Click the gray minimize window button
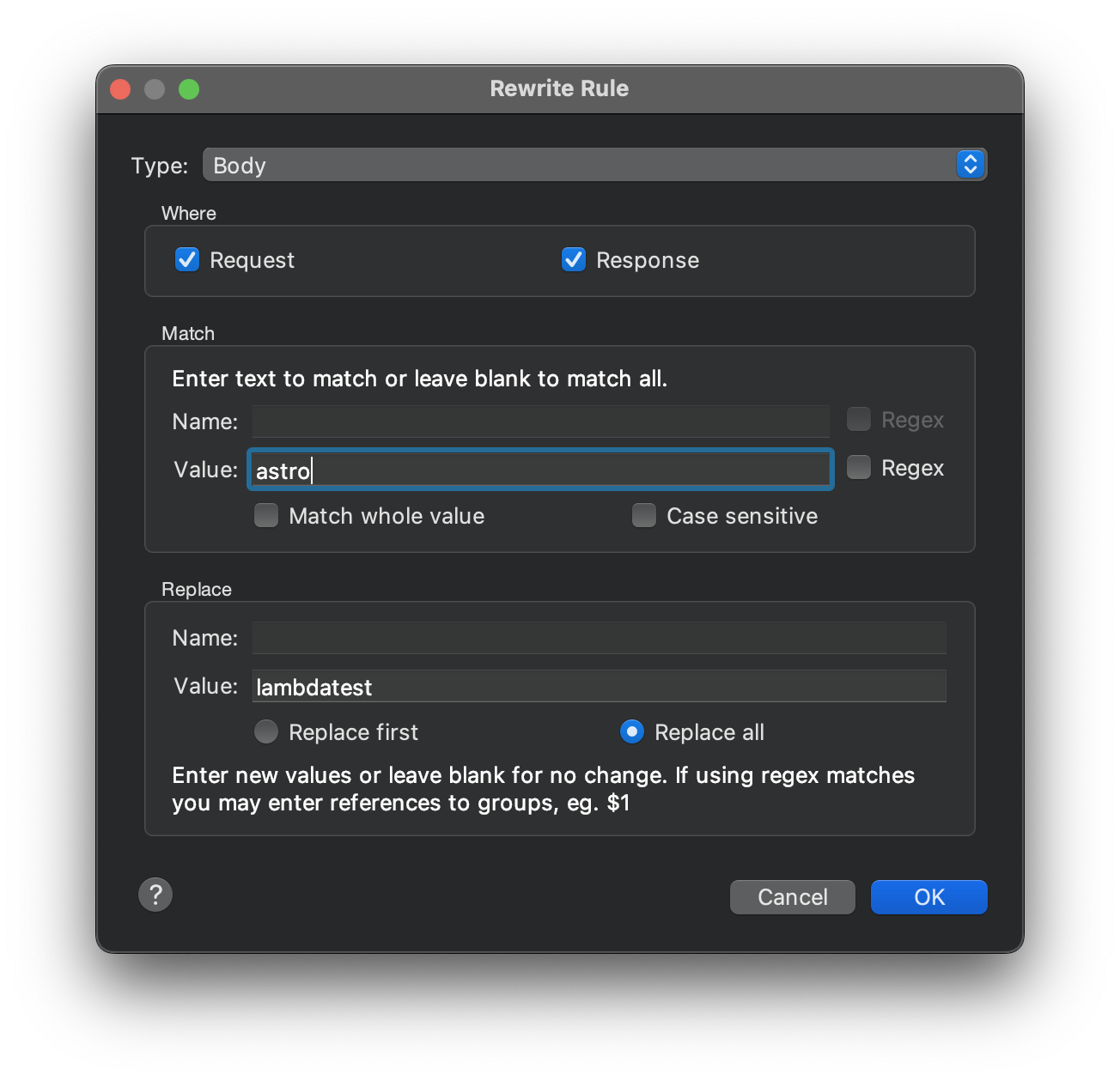 155,89
